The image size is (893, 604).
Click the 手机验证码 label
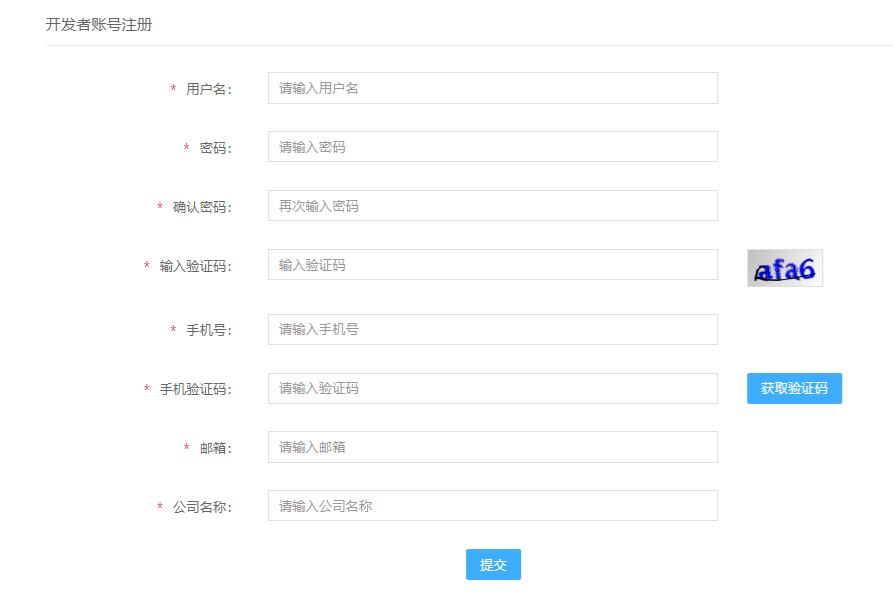[195, 389]
